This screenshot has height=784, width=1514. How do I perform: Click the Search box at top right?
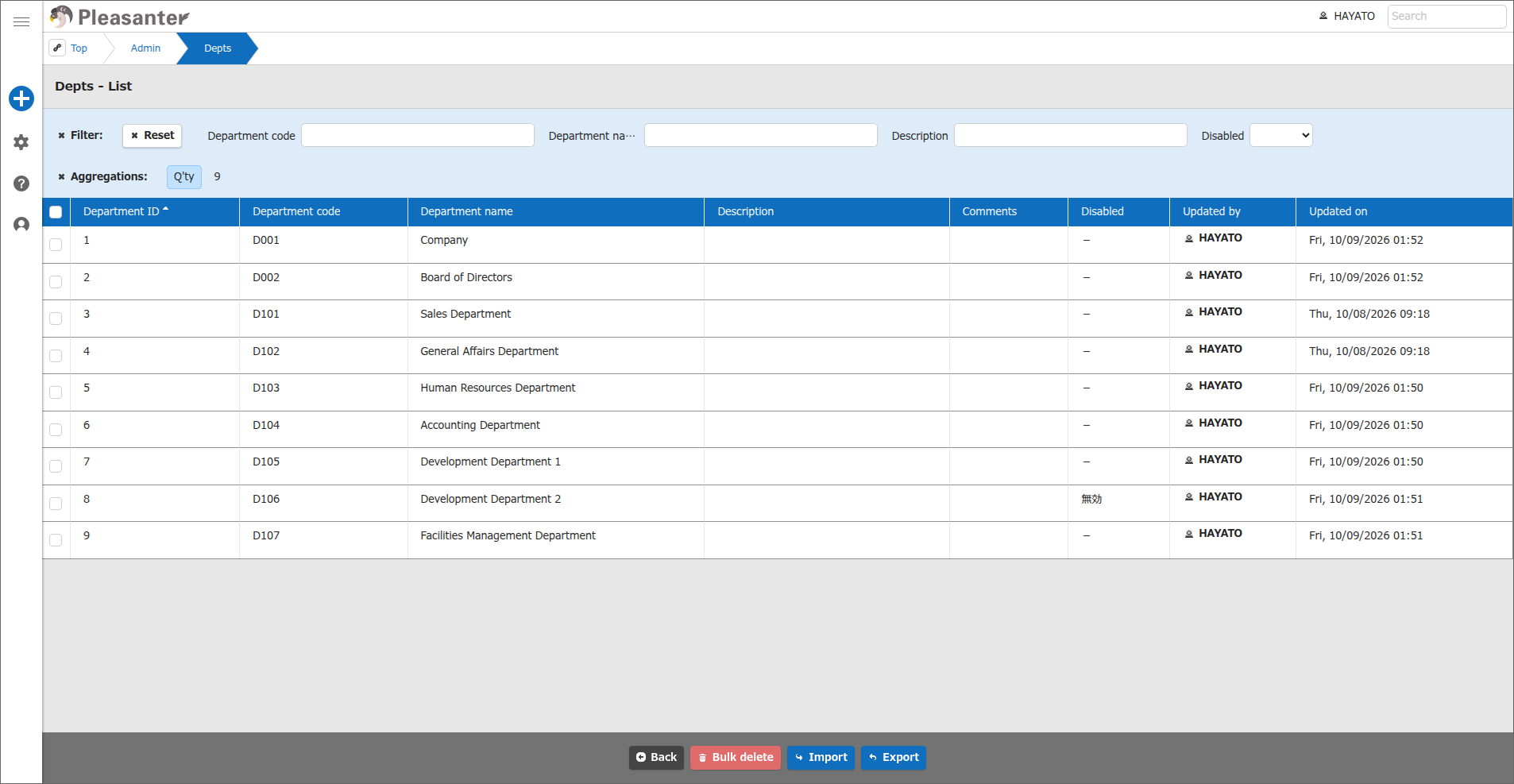1447,16
